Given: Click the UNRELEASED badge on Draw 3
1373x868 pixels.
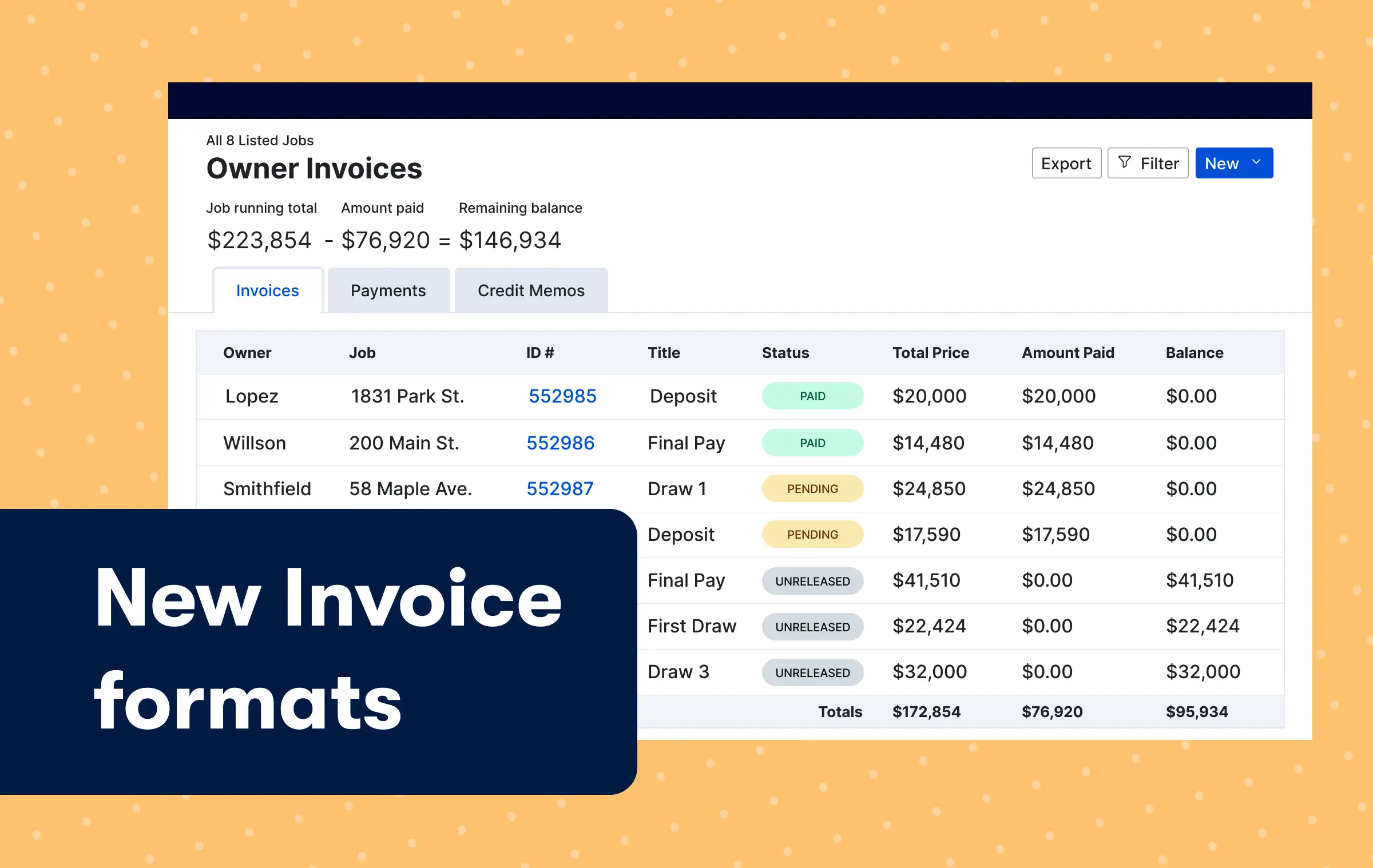Looking at the screenshot, I should point(812,672).
